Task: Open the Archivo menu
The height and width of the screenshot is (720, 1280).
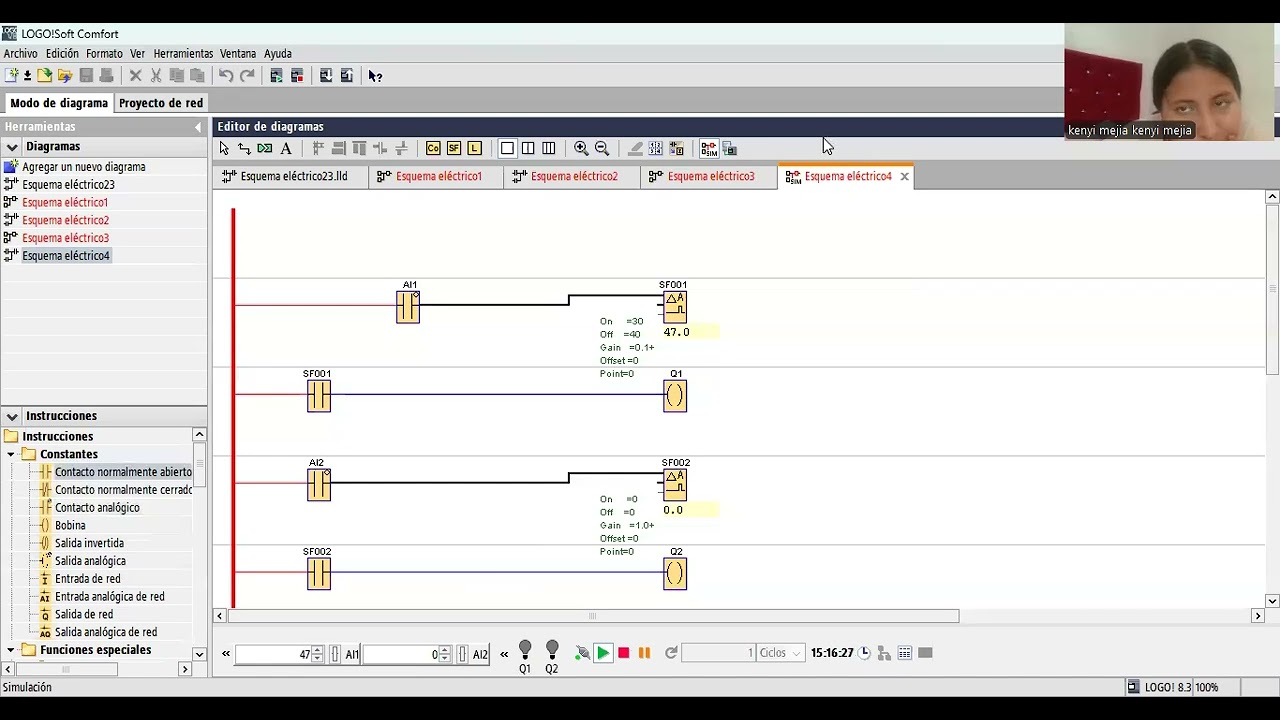Action: click(20, 54)
